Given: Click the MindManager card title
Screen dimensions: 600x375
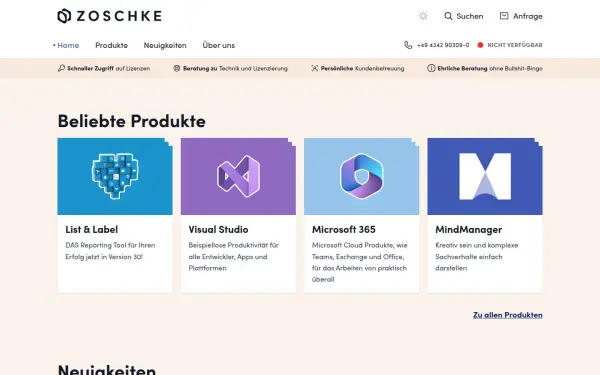Looking at the screenshot, I should tap(468, 229).
